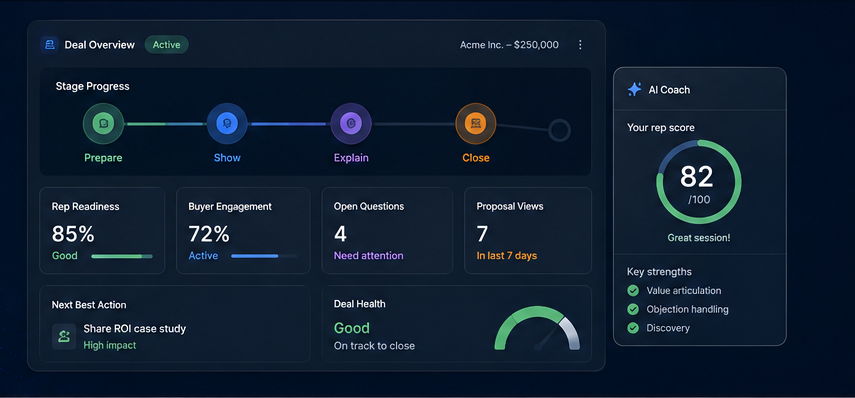Select the Explain stage circle icon

coord(351,124)
